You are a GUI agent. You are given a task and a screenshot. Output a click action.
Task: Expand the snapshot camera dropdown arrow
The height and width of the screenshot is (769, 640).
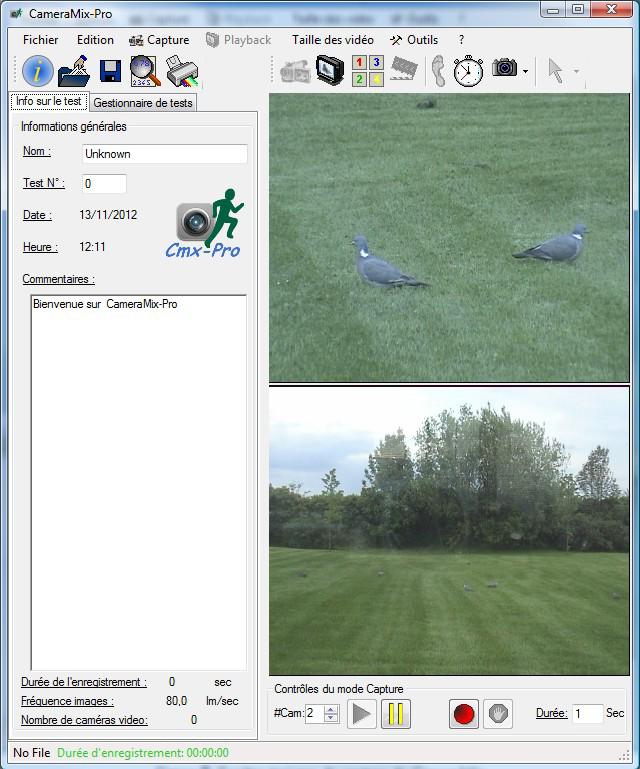coord(526,72)
